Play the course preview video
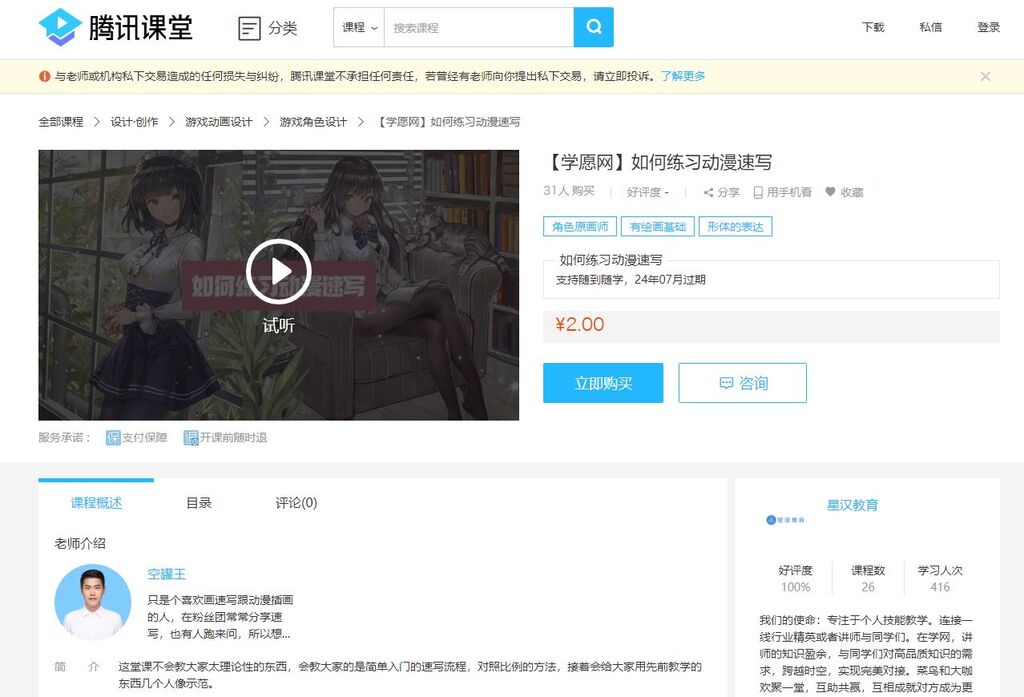This screenshot has height=697, width=1024. 279,272
